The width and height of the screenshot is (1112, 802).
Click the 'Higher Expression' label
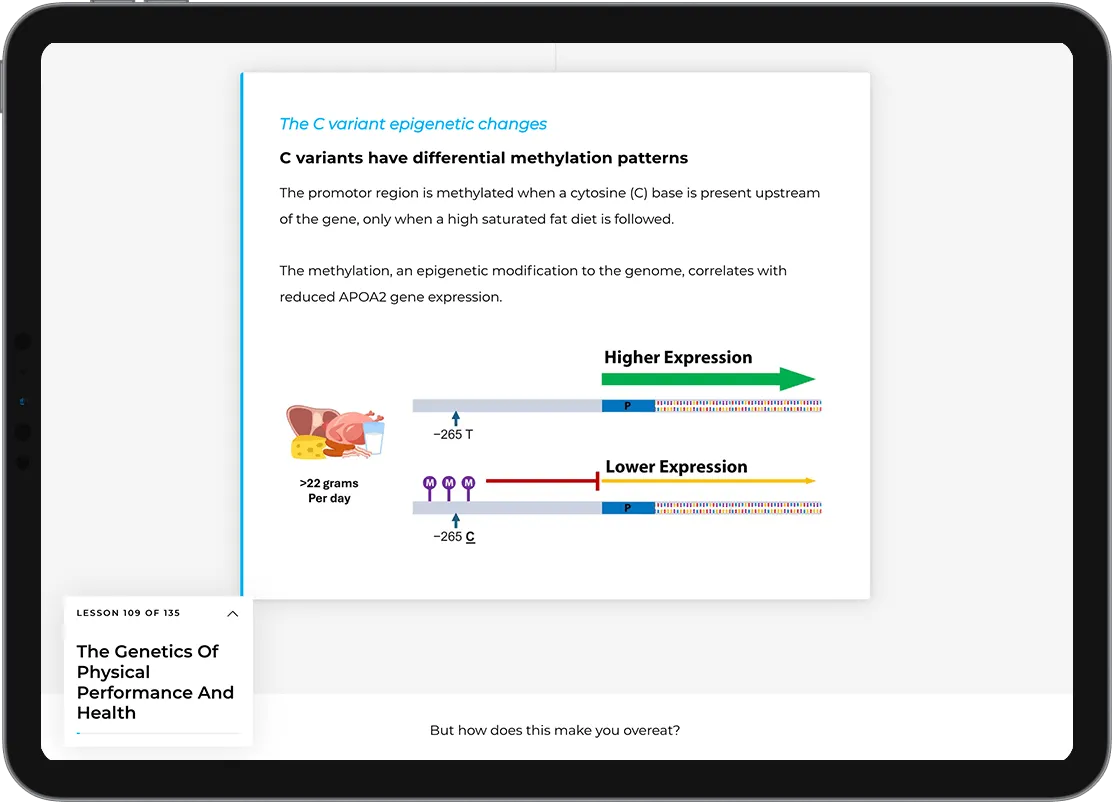[x=678, y=357]
